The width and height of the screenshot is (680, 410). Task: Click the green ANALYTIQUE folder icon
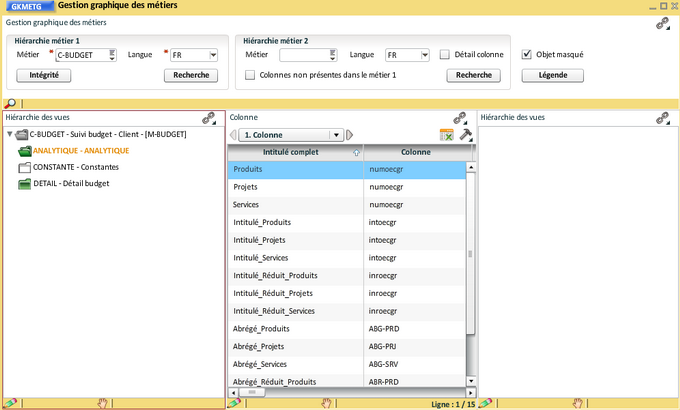(x=25, y=150)
